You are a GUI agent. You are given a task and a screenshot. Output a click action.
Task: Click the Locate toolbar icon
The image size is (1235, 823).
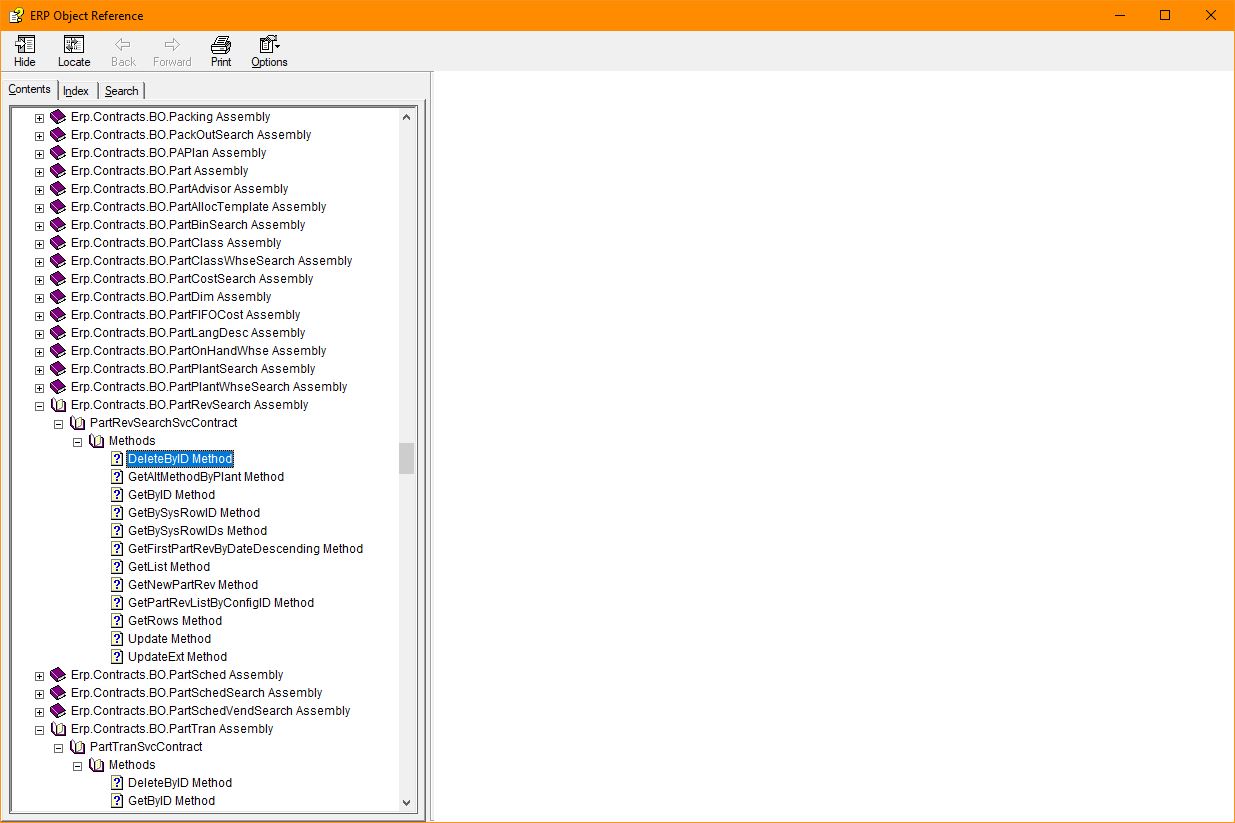click(x=74, y=45)
